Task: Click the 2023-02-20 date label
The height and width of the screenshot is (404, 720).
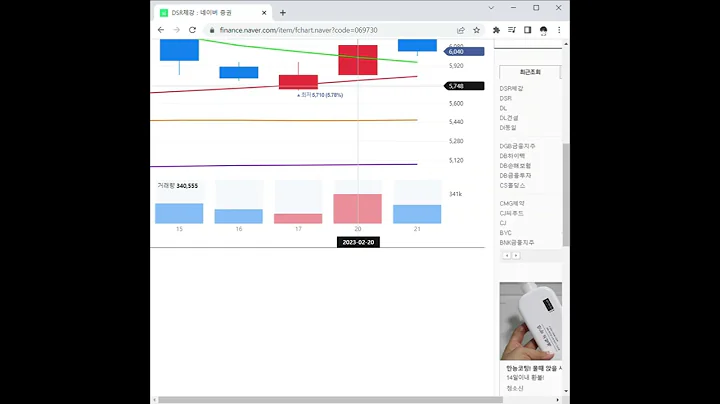Action: [x=358, y=242]
